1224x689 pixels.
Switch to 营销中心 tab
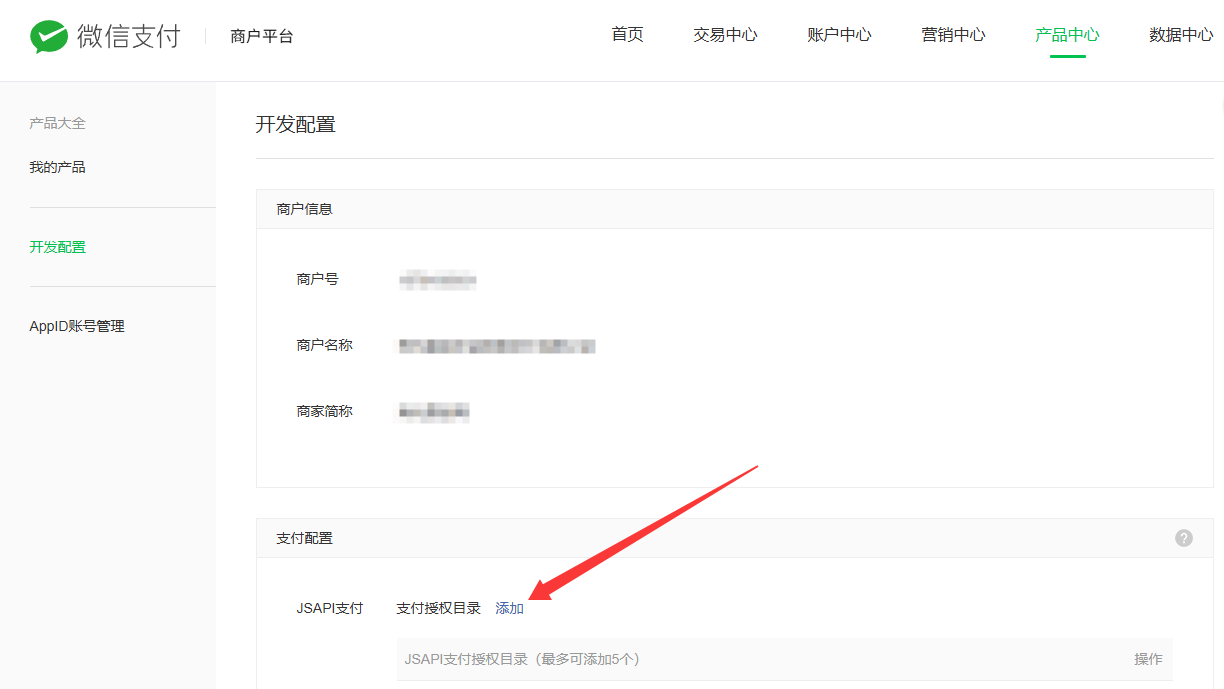click(953, 35)
